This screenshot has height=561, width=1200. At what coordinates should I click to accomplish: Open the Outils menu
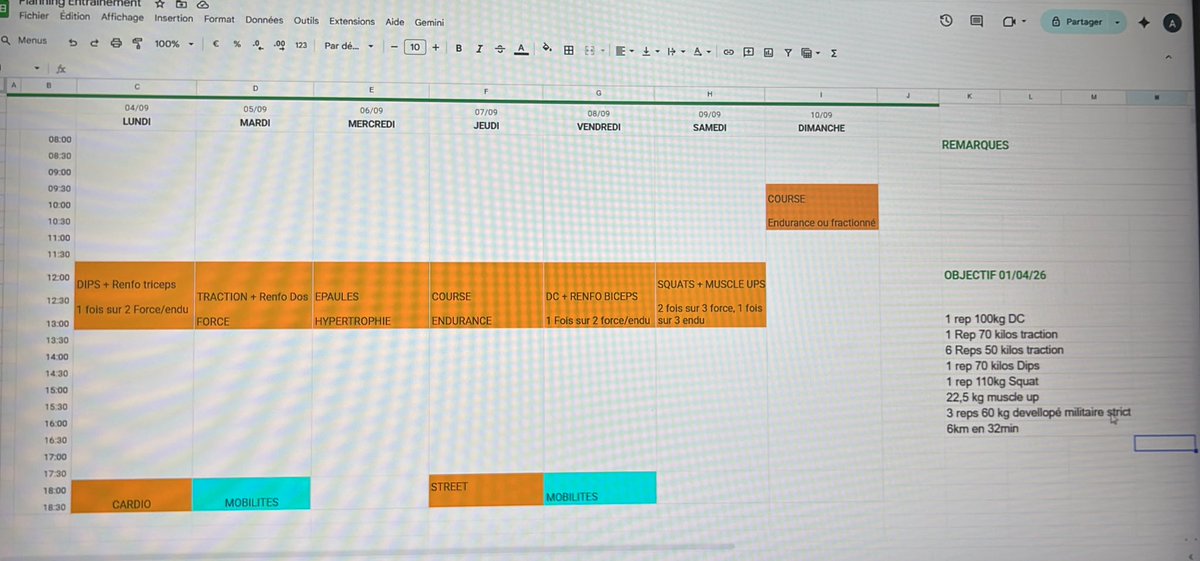(x=306, y=20)
